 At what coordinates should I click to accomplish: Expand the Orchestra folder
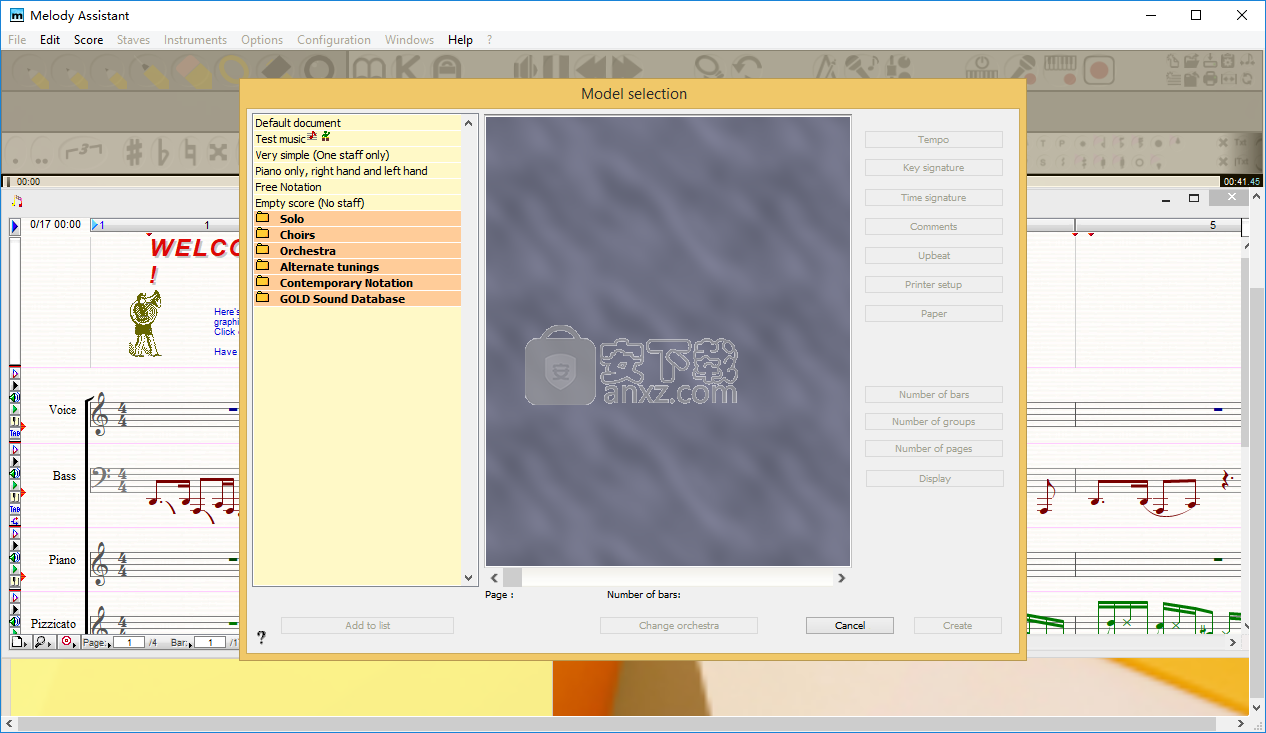click(357, 251)
